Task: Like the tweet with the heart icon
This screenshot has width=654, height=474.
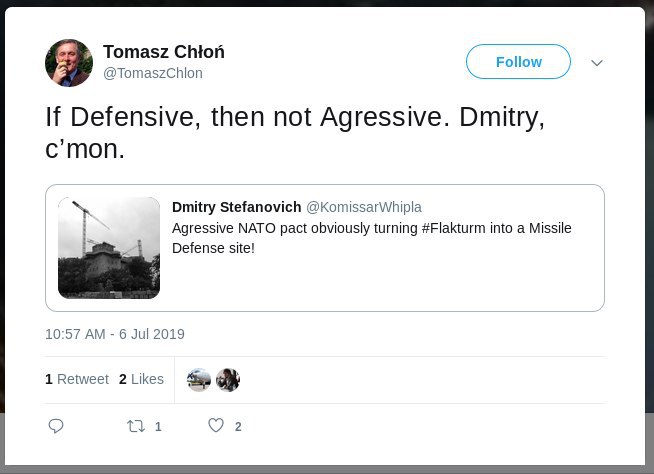Action: click(x=215, y=426)
